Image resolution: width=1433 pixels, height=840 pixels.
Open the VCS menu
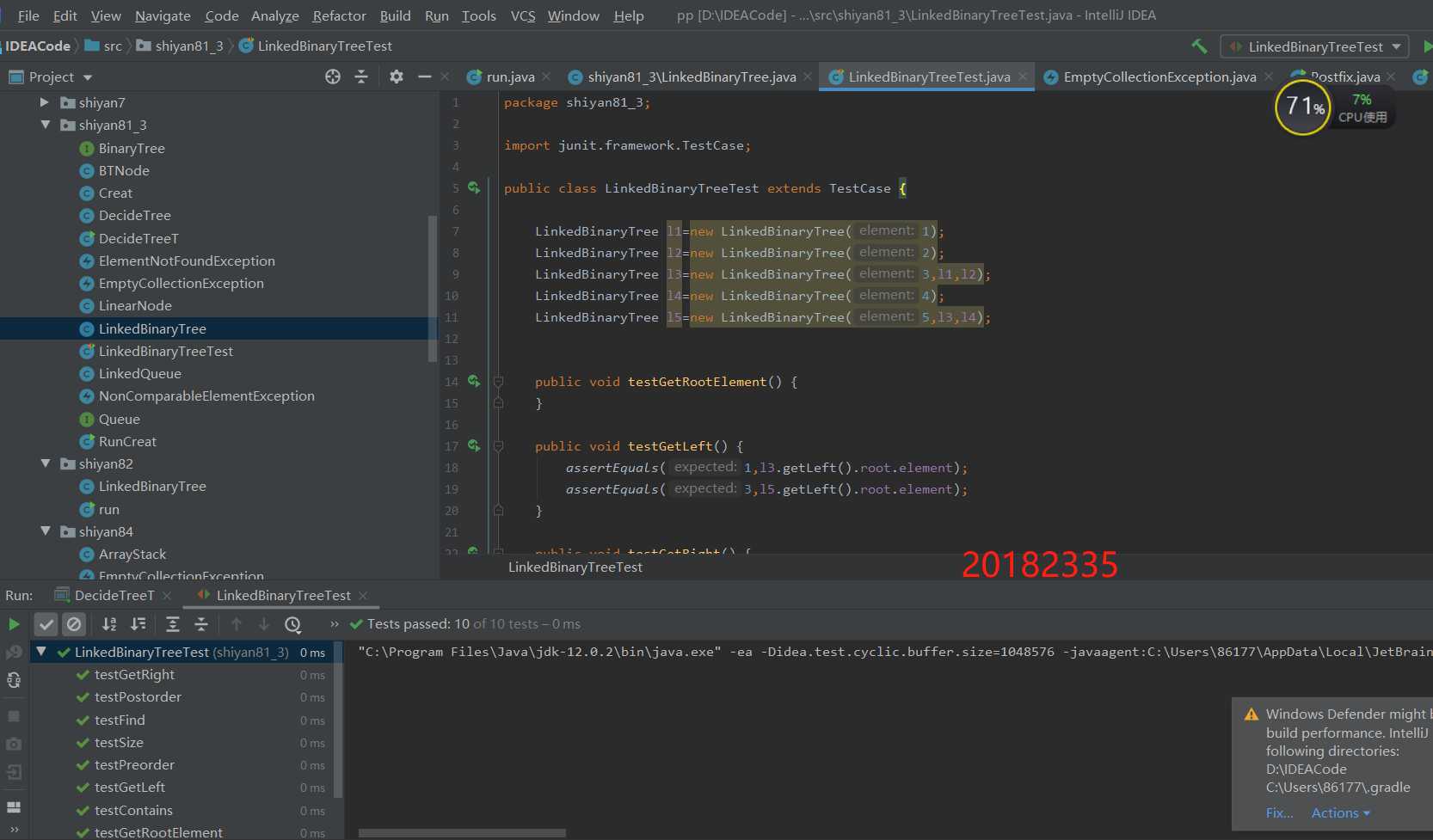click(x=523, y=15)
